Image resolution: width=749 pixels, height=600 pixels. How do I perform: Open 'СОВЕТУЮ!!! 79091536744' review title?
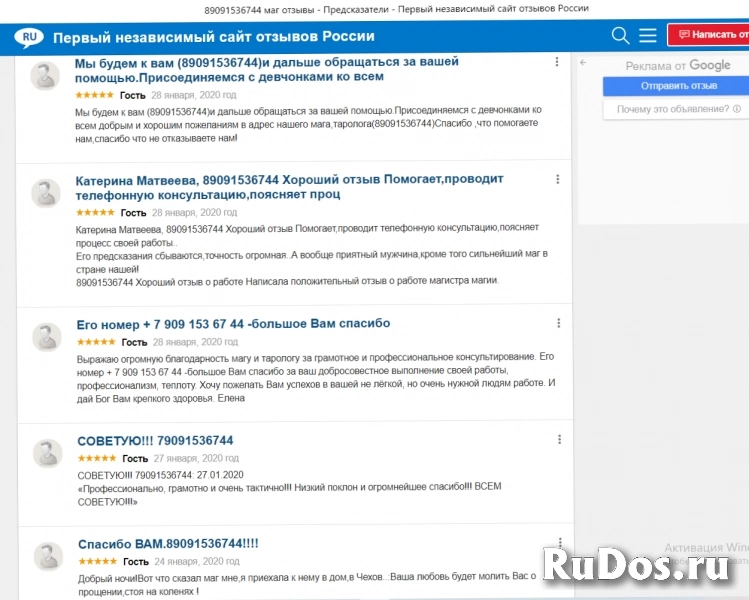click(x=155, y=441)
